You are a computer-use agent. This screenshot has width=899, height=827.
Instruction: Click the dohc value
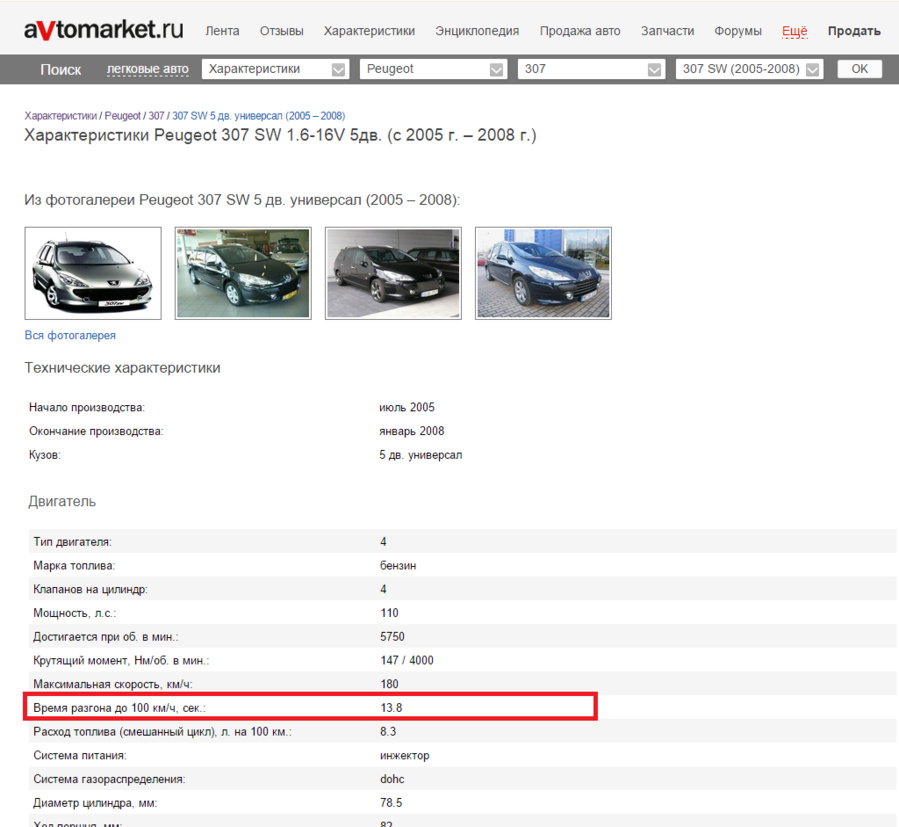click(392, 779)
